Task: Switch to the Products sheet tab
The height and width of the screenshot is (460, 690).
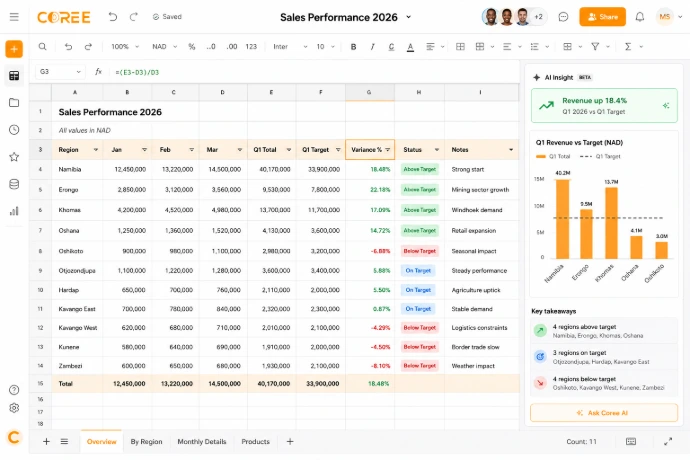Action: (255, 442)
